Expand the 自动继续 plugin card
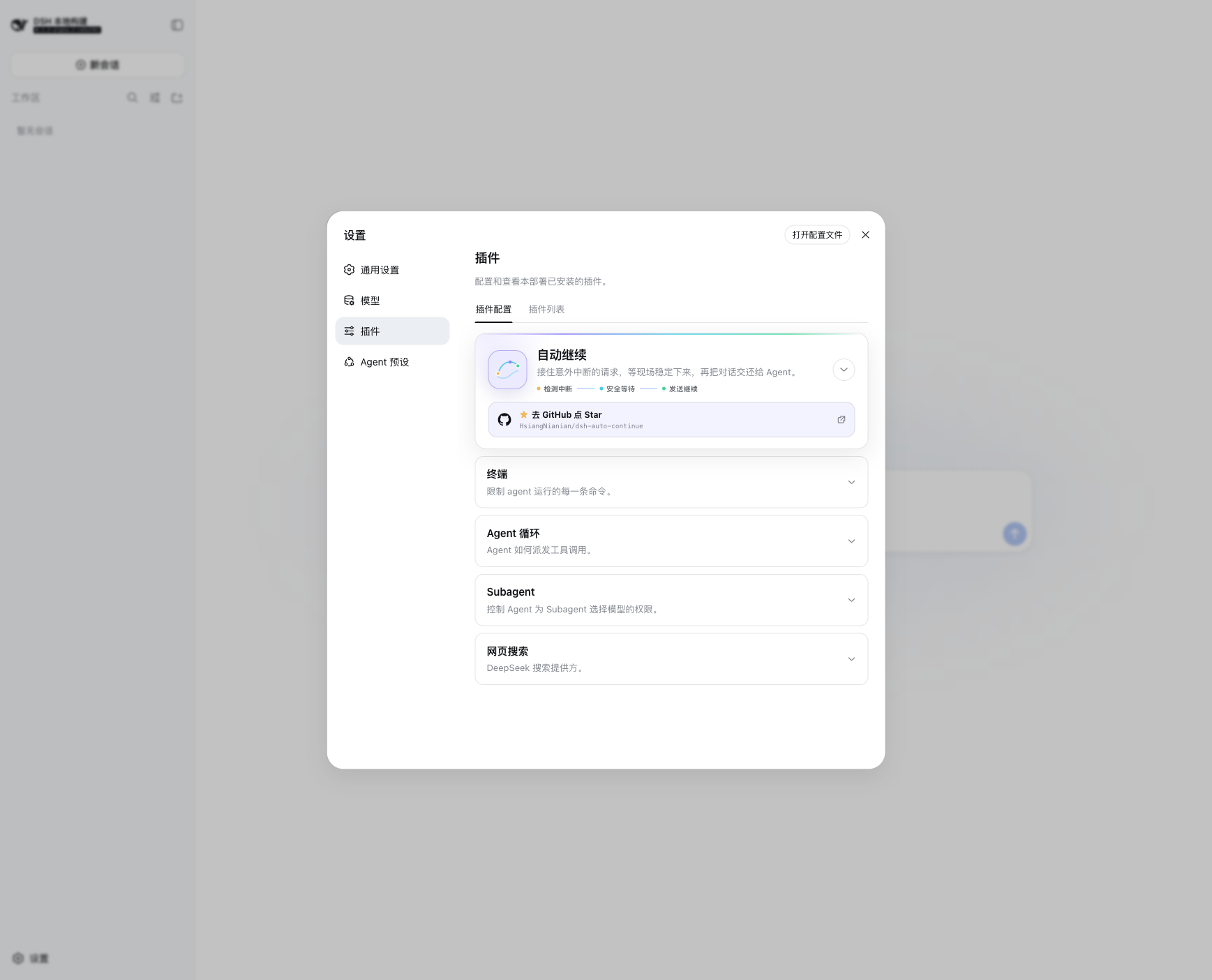 844,370
